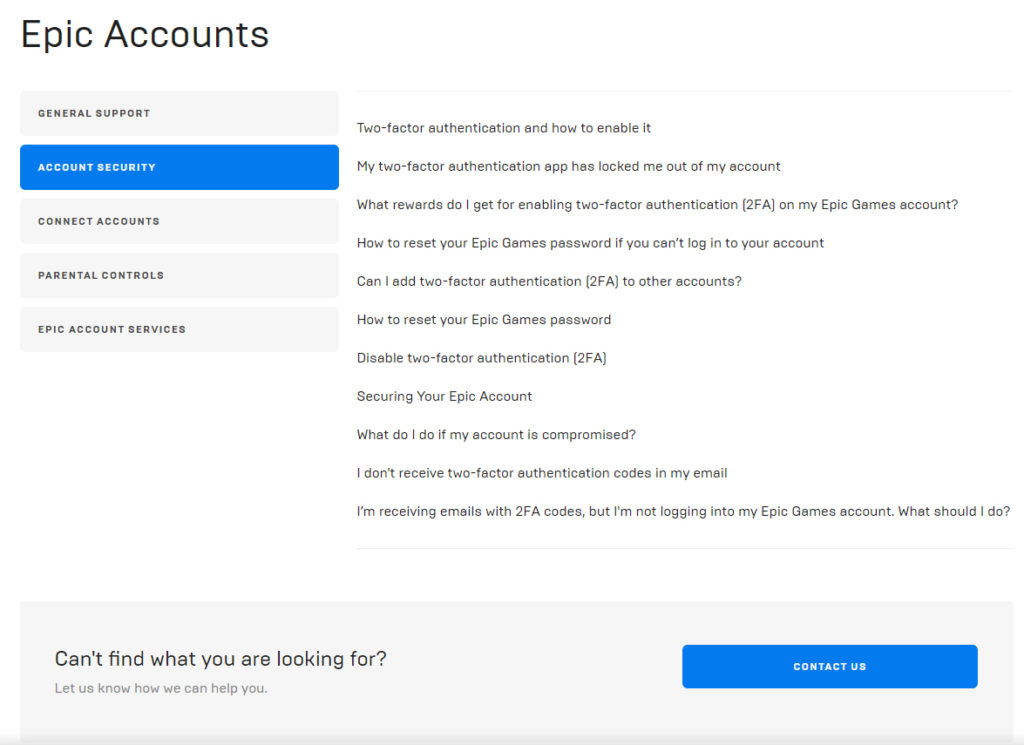This screenshot has width=1024, height=745.
Task: Open the General Support category
Action: [179, 113]
